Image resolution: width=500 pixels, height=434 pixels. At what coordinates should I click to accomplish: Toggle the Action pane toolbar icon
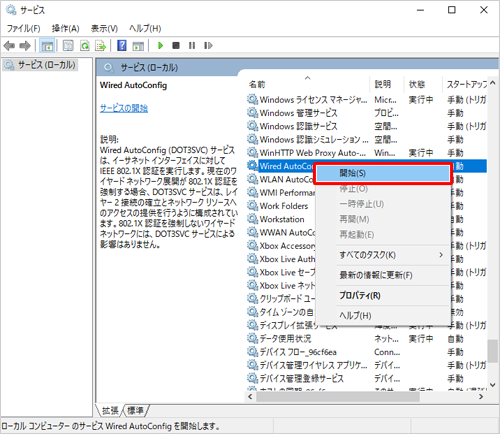[138, 46]
